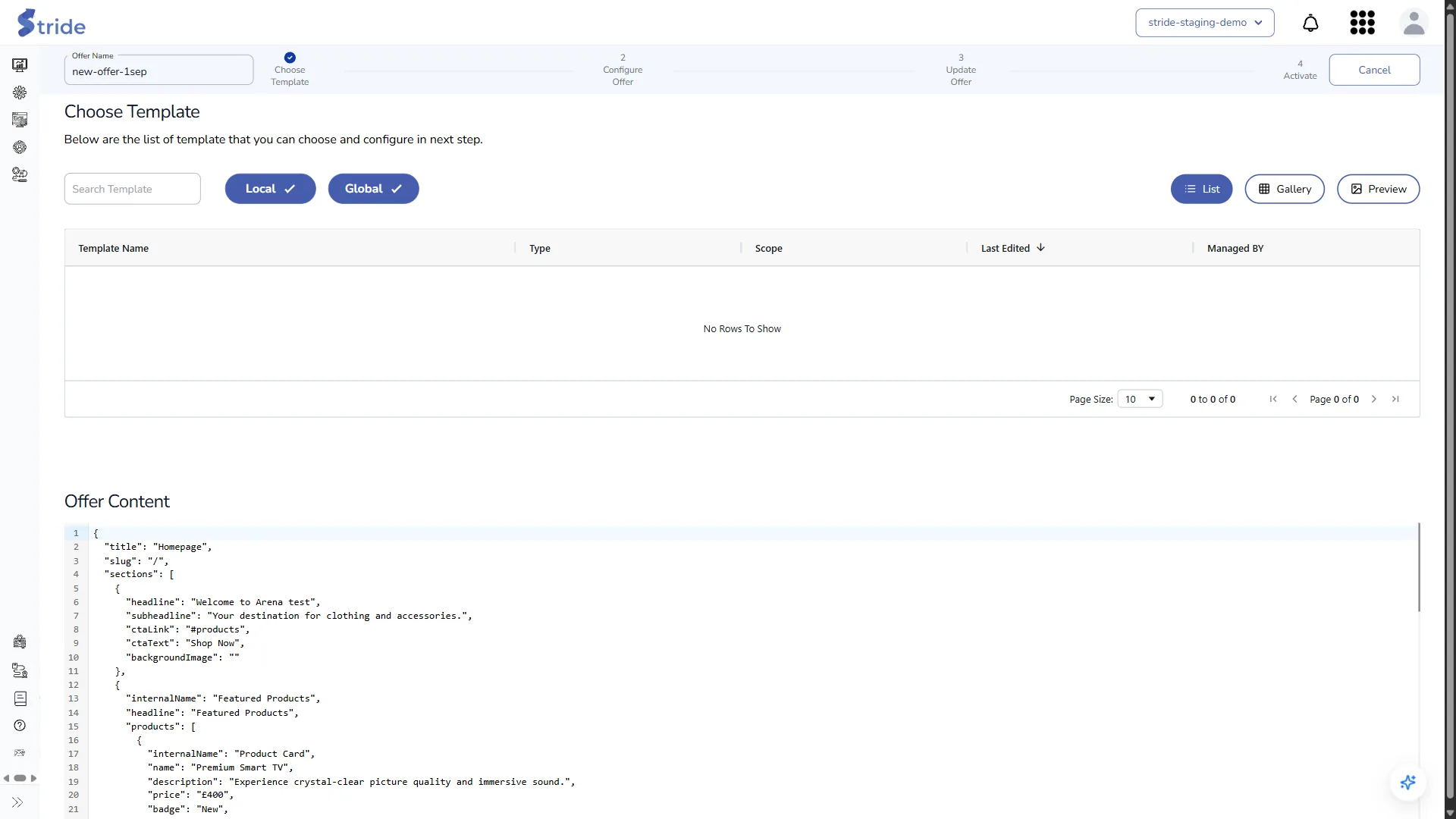The image size is (1456, 819).
Task: Open the gear settings icon in the left sidebar
Action: click(x=20, y=93)
